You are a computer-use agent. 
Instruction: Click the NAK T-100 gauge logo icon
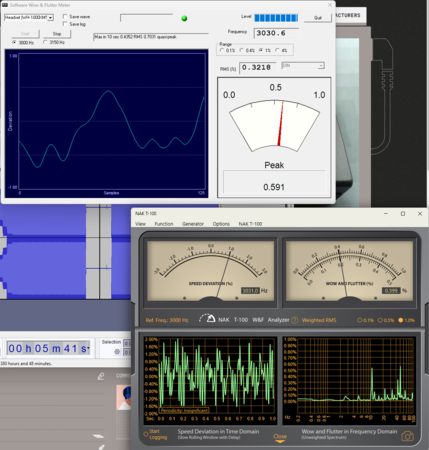tap(207, 318)
